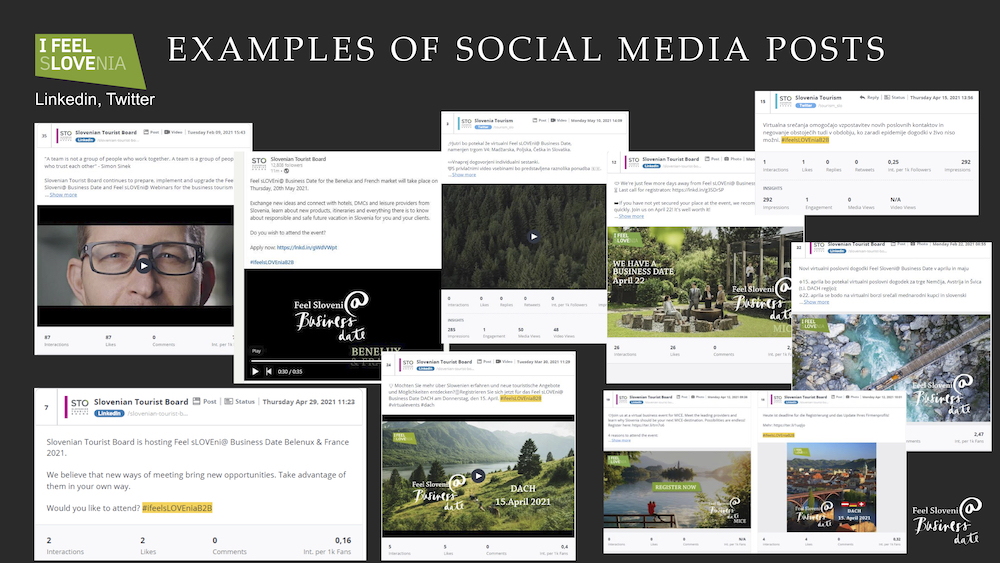Click the Status icon on the April 29 post

point(229,402)
